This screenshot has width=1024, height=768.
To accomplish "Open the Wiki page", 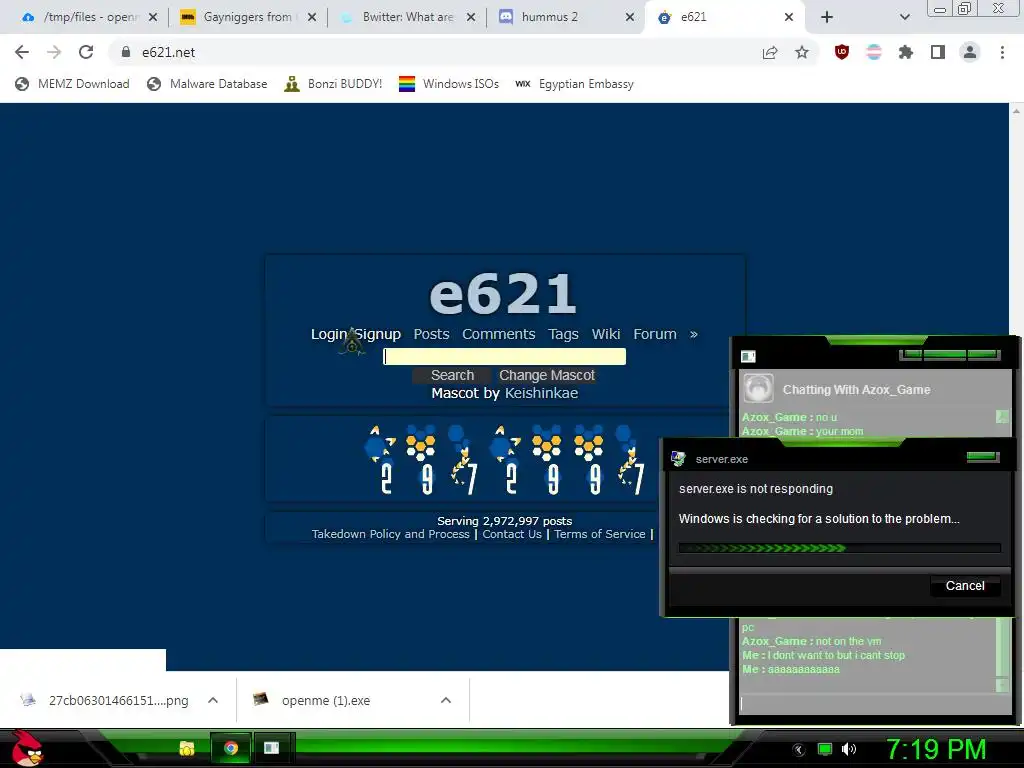I will (x=605, y=334).
